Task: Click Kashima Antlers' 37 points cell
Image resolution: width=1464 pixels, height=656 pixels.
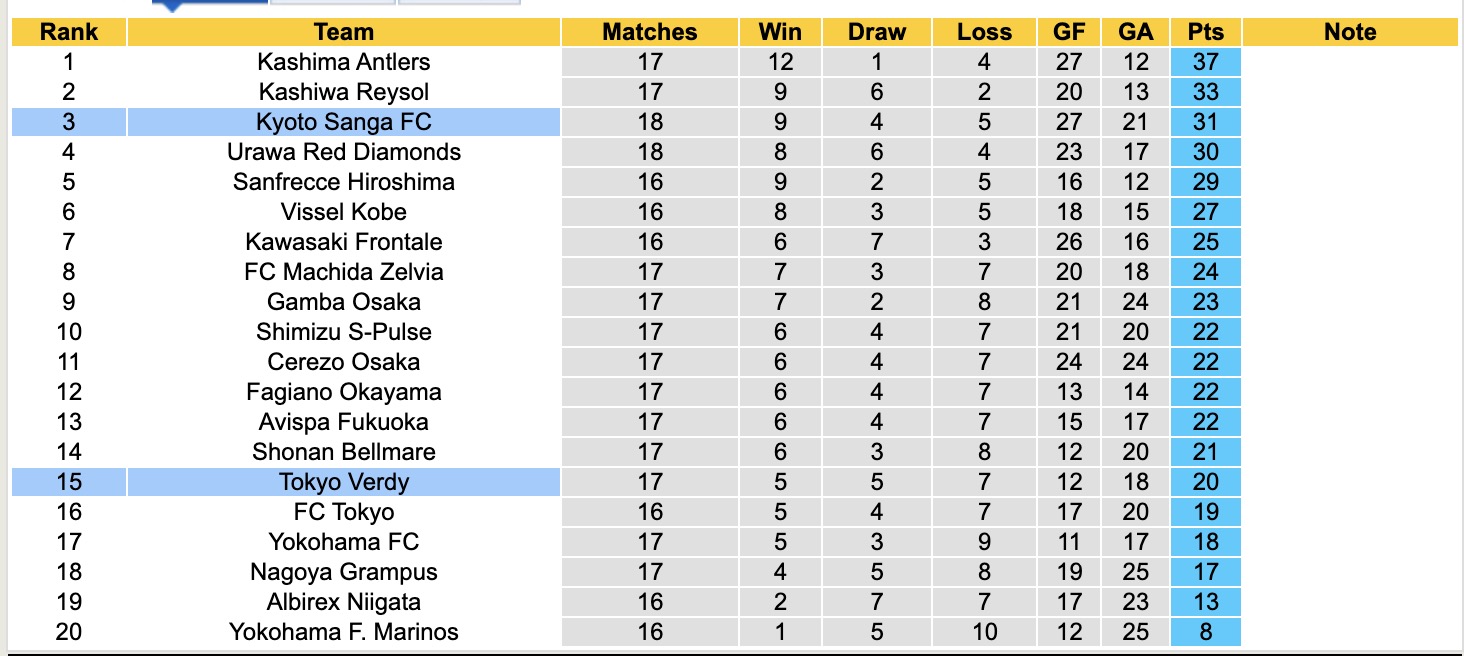Action: point(1205,62)
